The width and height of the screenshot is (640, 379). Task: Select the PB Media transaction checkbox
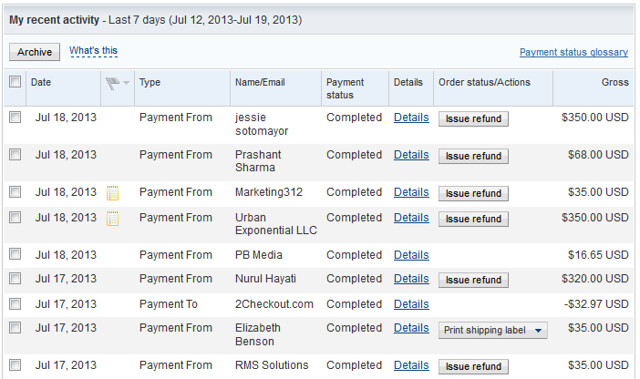(x=15, y=254)
